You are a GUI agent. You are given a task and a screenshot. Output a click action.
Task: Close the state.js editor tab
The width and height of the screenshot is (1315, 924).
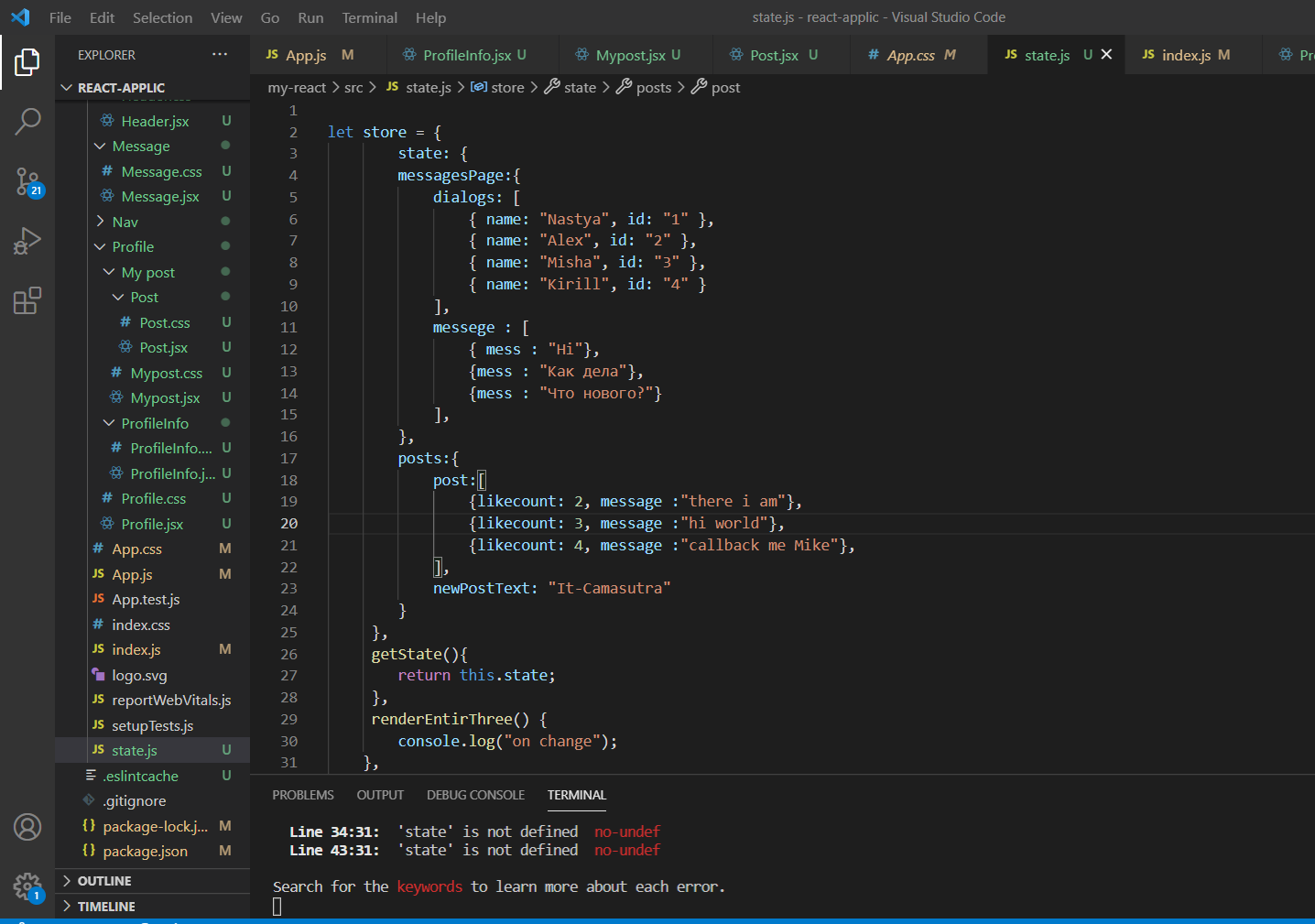(1106, 55)
